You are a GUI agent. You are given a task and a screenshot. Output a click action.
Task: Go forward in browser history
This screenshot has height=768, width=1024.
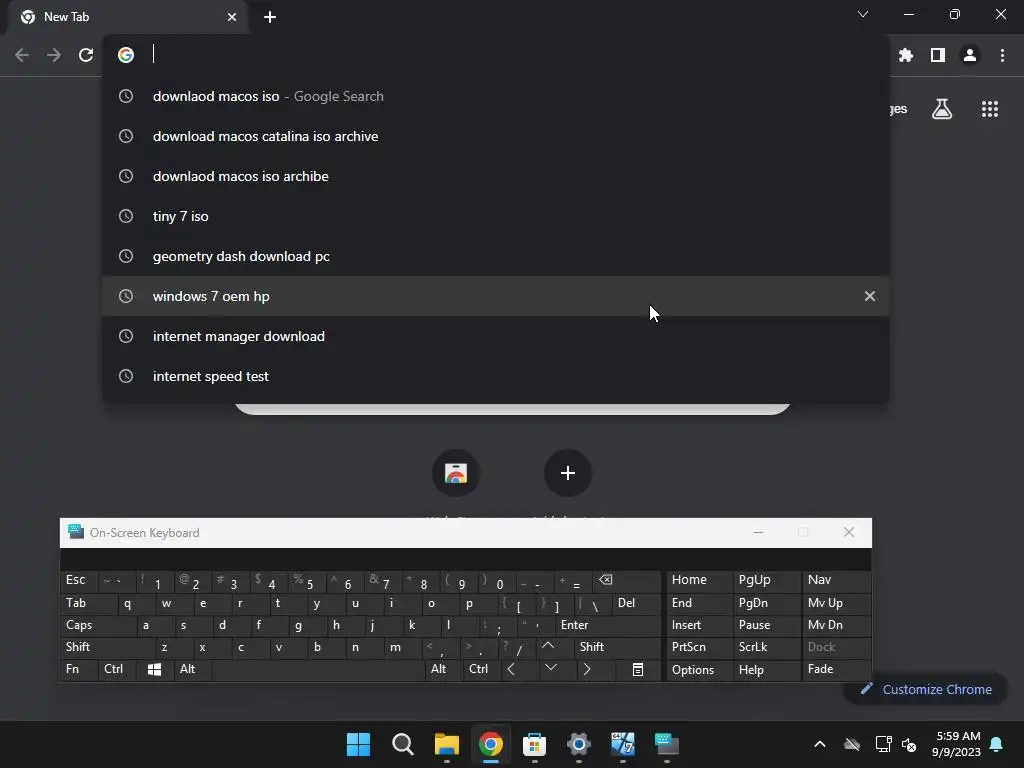point(54,55)
